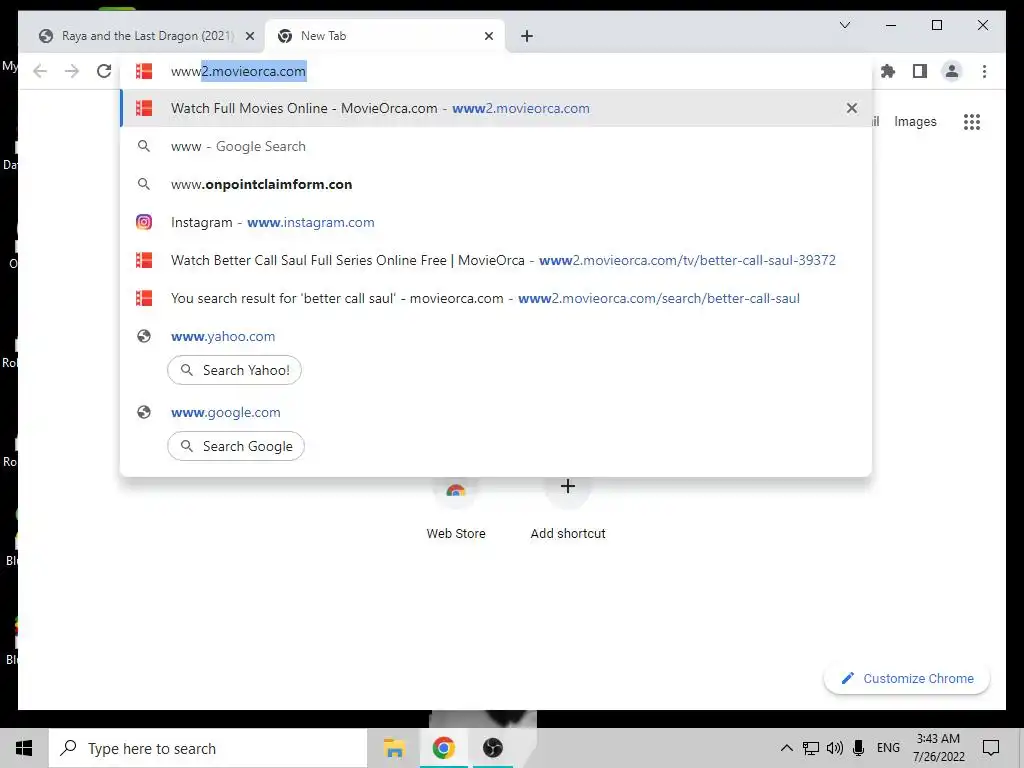Open the Images link

(915, 121)
